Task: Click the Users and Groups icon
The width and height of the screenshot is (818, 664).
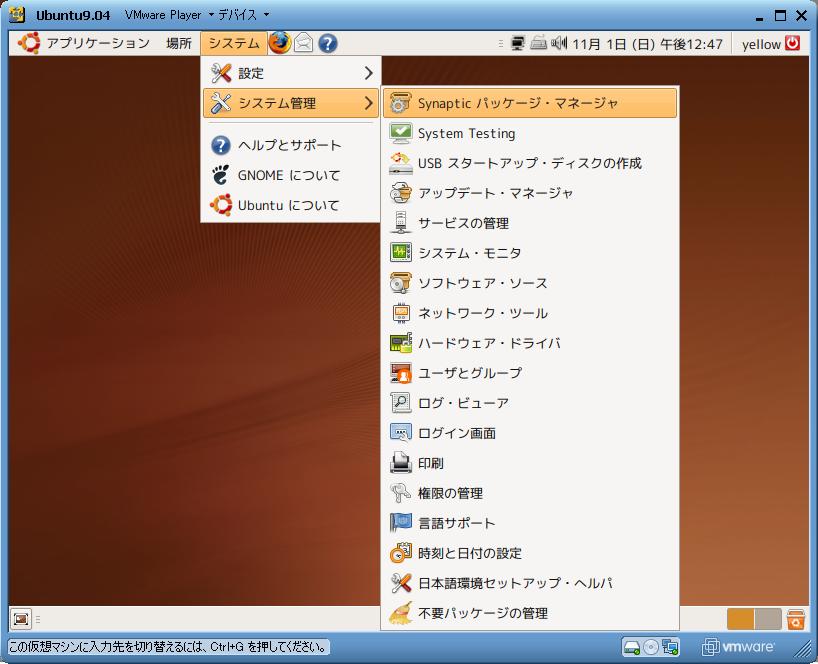Action: (x=401, y=373)
